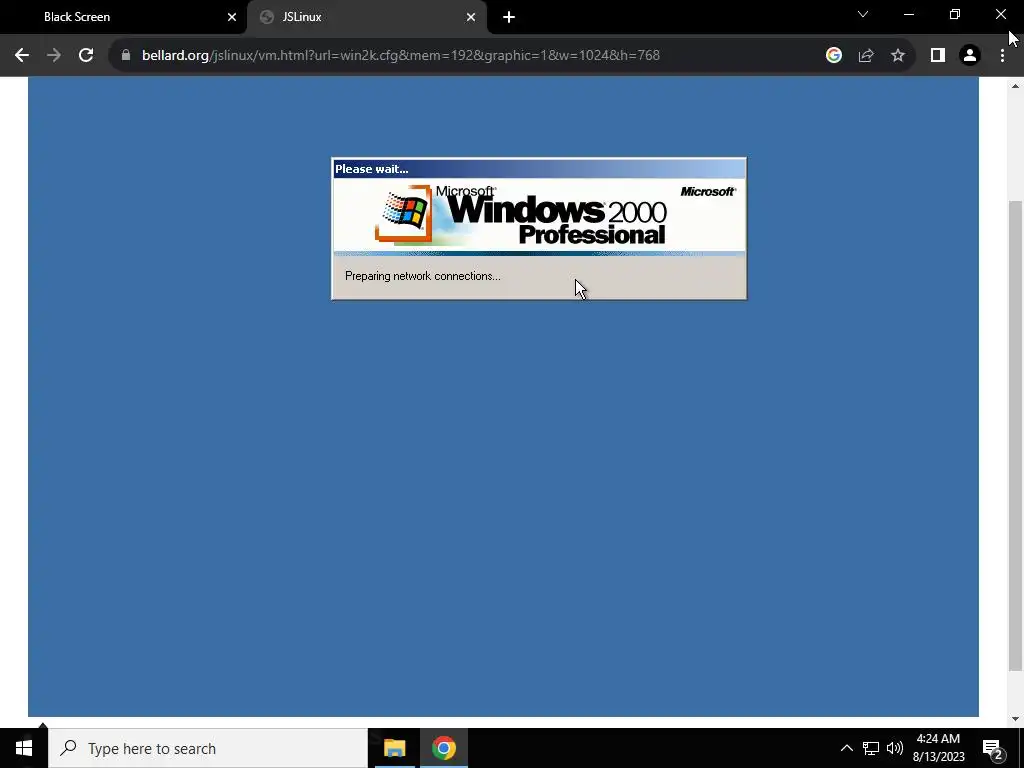
Task: Restore down the Chrome window
Action: (x=955, y=14)
